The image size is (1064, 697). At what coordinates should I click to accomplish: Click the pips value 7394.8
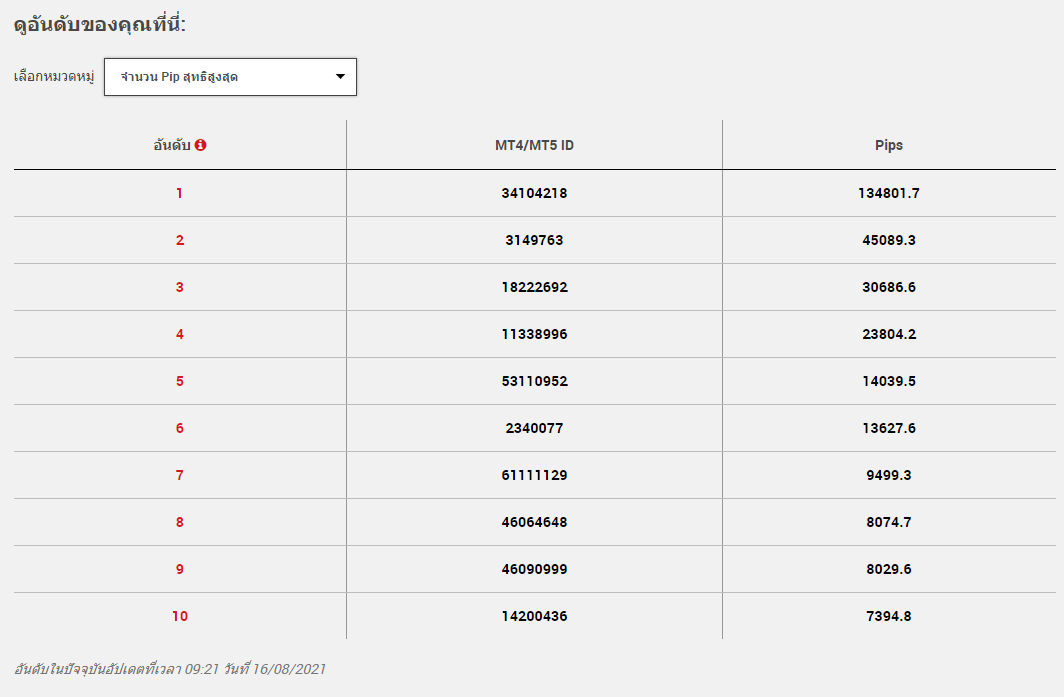[x=889, y=616]
